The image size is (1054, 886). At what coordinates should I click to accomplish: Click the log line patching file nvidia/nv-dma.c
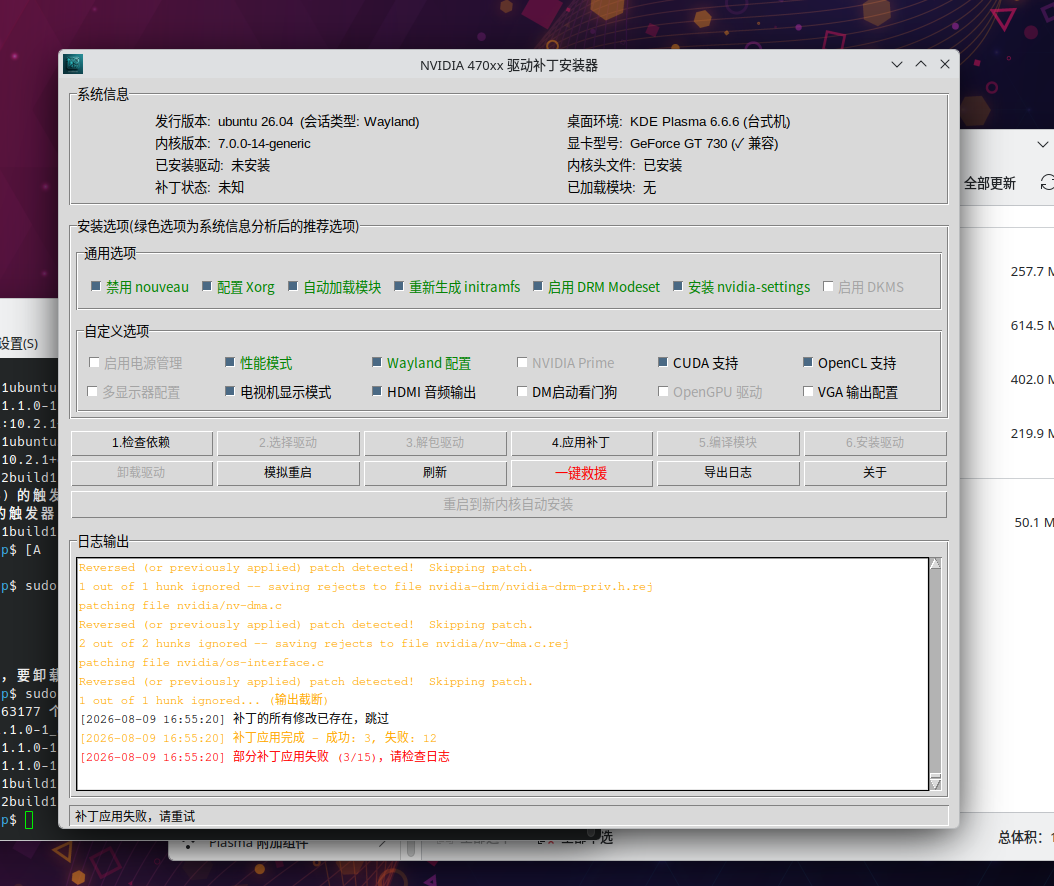[x=180, y=606]
